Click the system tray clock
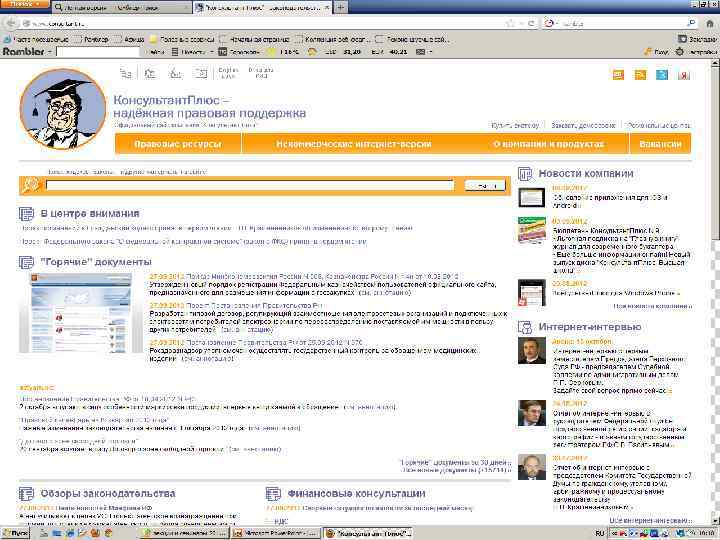The image size is (720, 540). [x=705, y=533]
